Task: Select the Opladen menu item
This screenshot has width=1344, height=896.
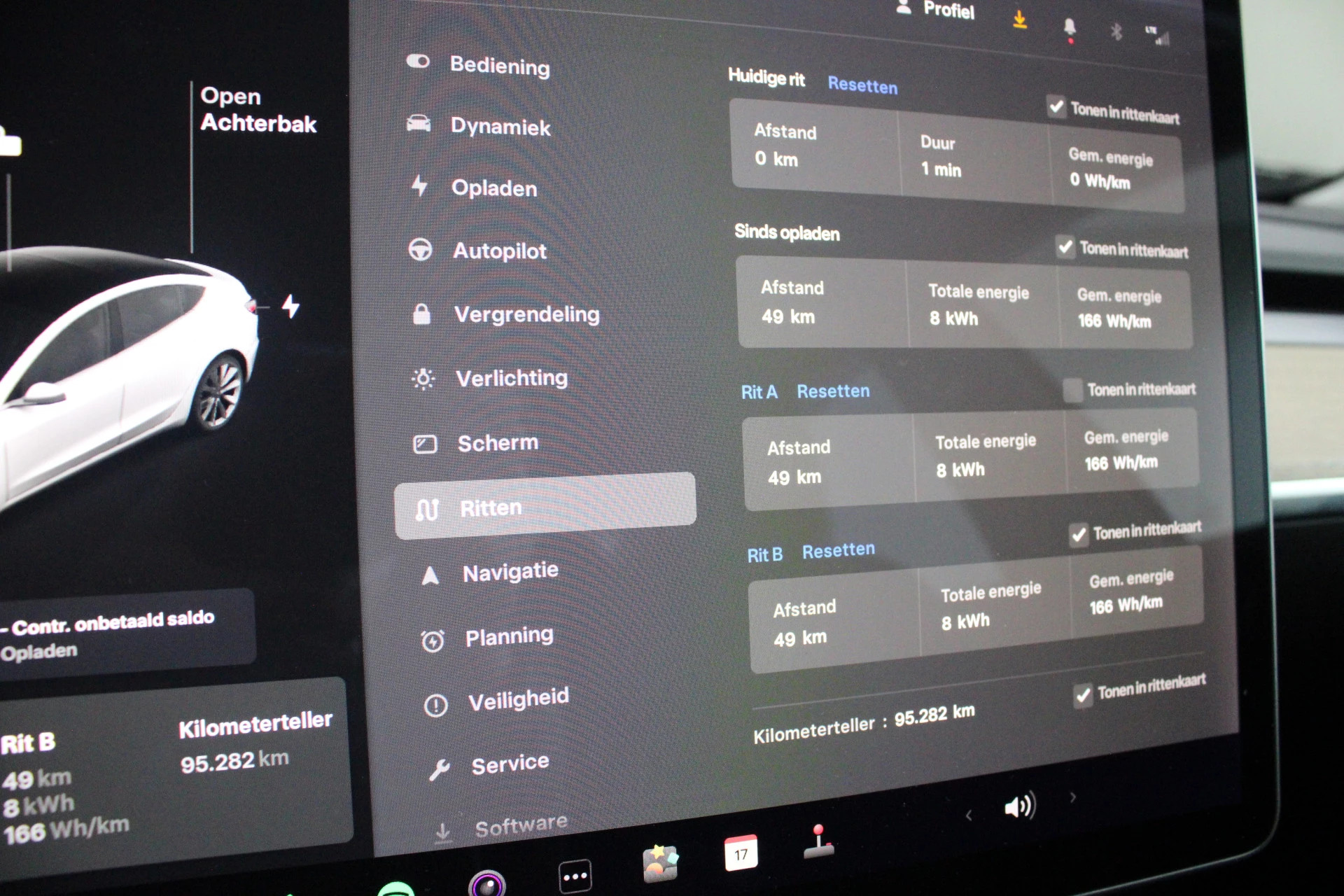Action: point(493,188)
